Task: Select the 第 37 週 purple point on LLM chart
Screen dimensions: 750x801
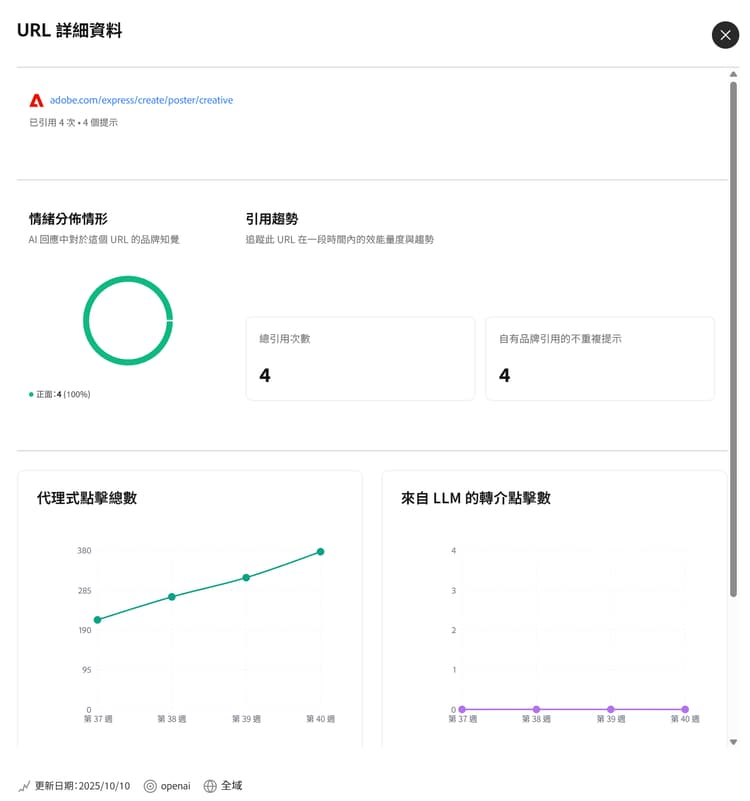Action: [462, 709]
